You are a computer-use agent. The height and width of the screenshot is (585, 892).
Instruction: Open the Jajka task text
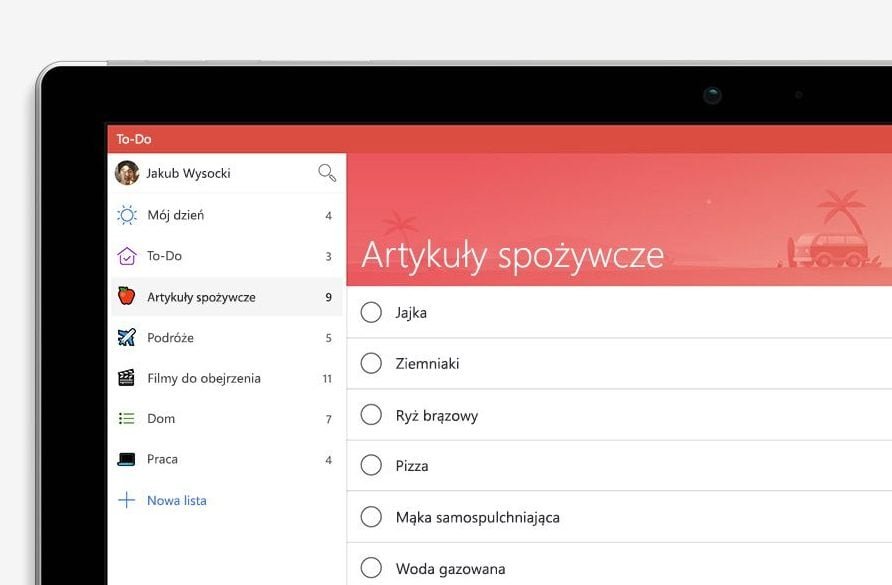coord(411,312)
